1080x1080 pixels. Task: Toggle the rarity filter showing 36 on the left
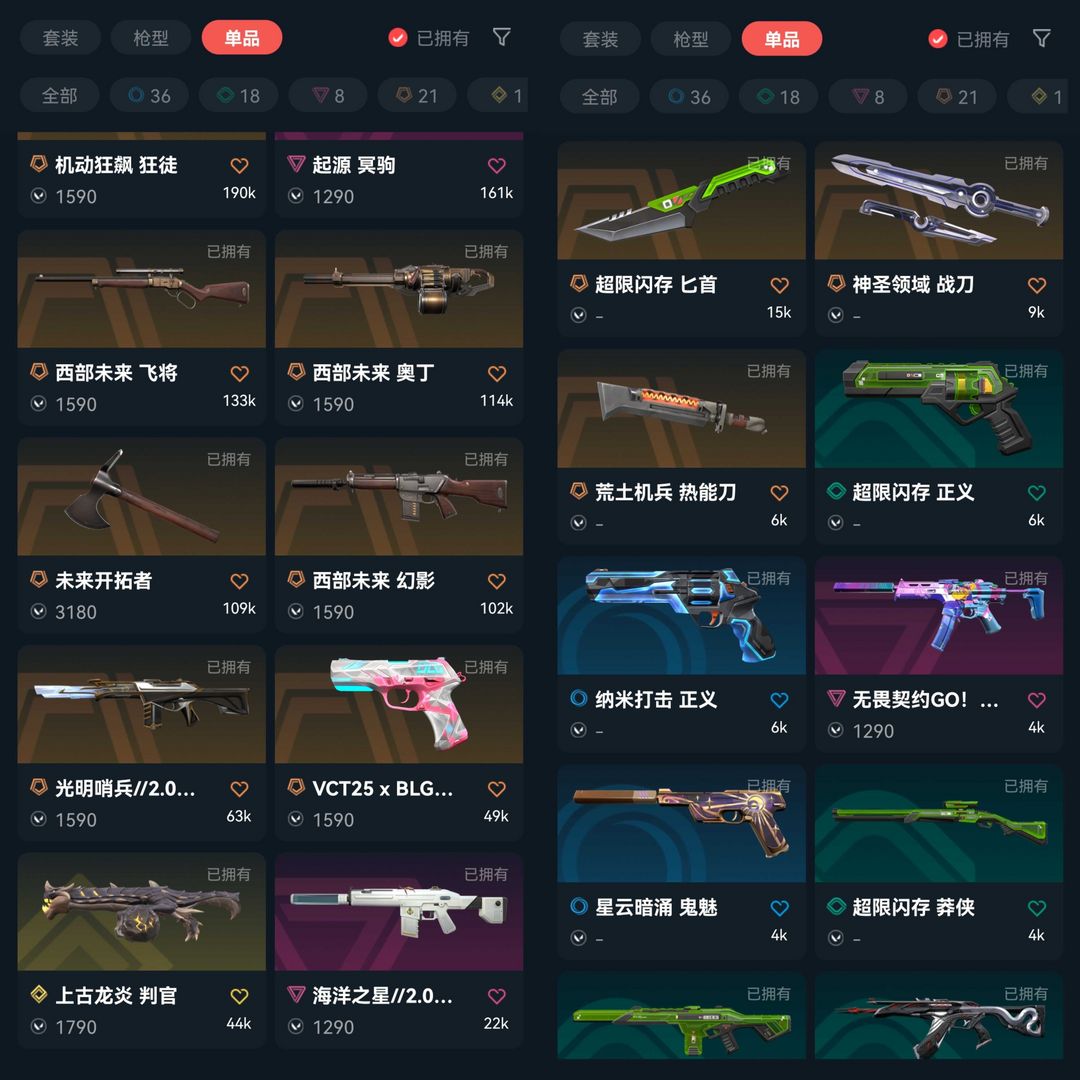pos(149,95)
